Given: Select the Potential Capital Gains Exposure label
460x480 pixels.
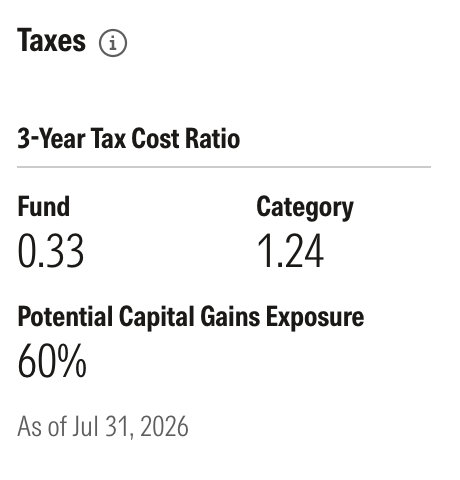Looking at the screenshot, I should pos(191,317).
